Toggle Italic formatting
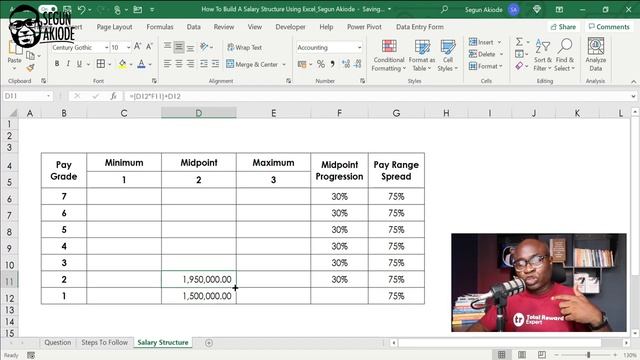The width and height of the screenshot is (640, 360). [x=68, y=64]
